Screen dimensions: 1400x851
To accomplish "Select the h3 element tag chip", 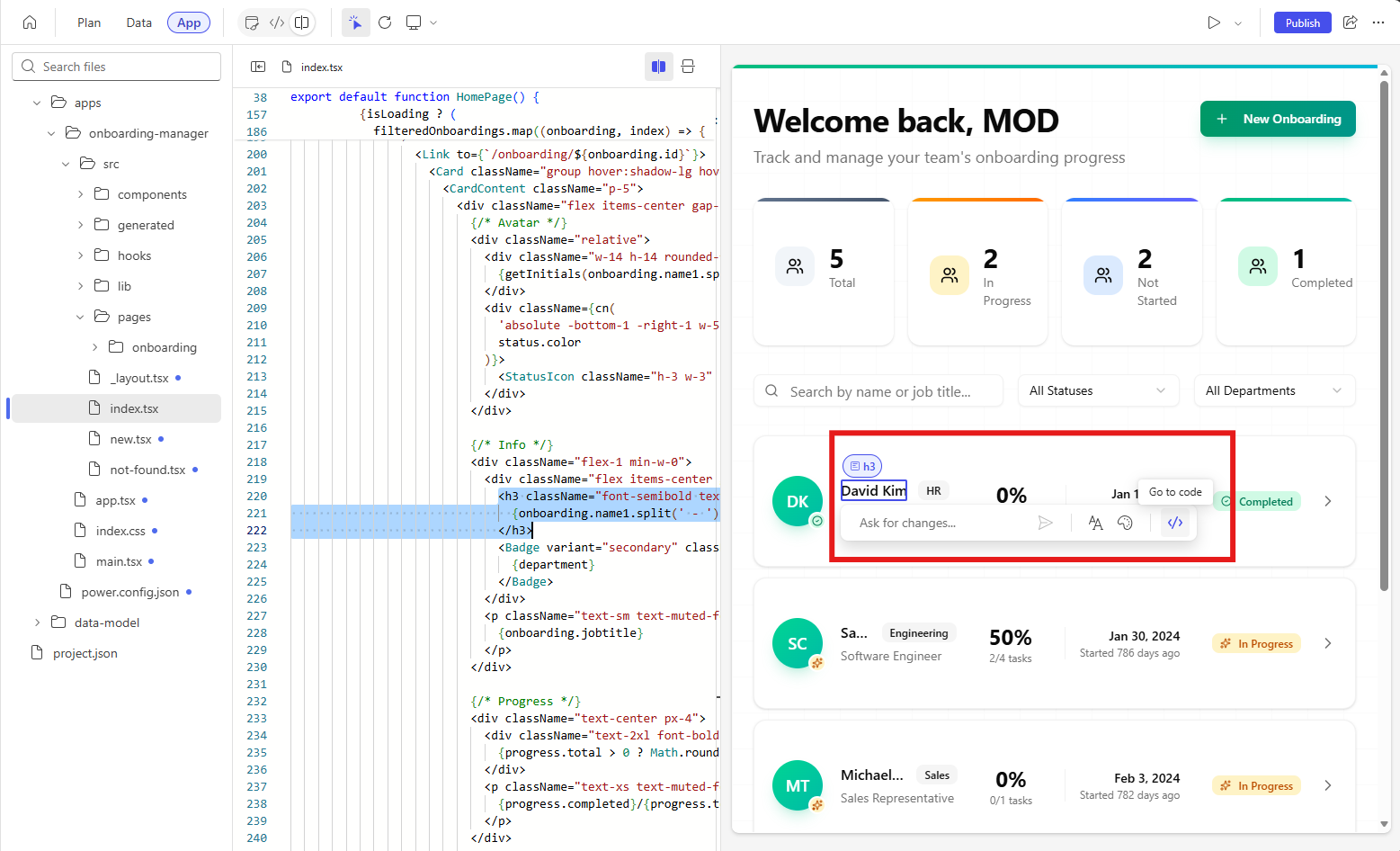I will [x=862, y=466].
